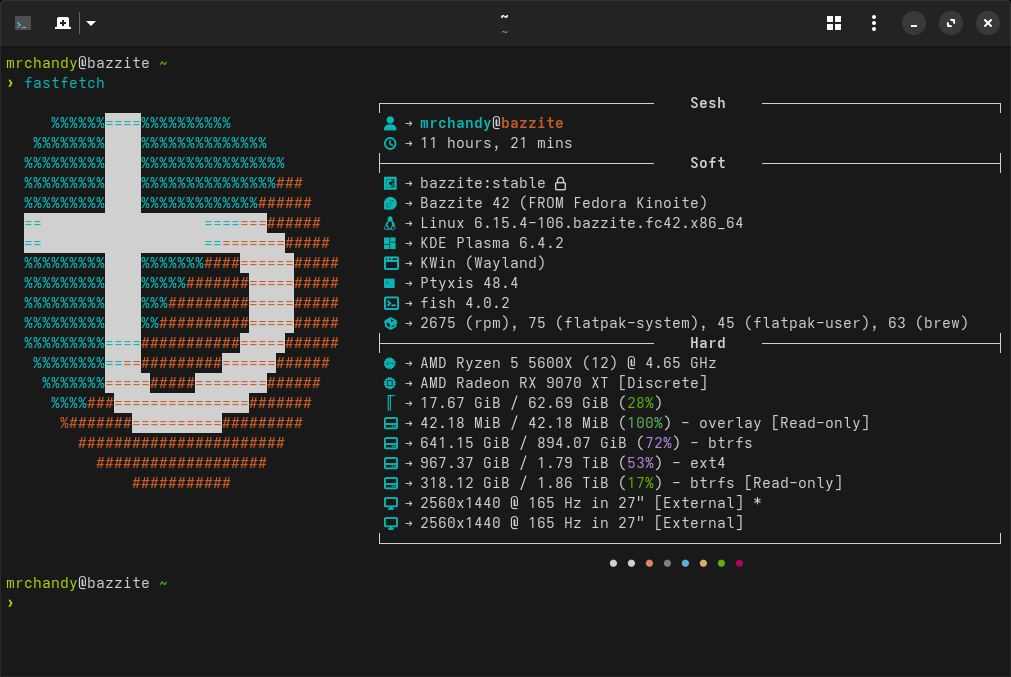Screen dimensions: 1011x677
Task: Show the tab overview grid
Action: pos(834,23)
